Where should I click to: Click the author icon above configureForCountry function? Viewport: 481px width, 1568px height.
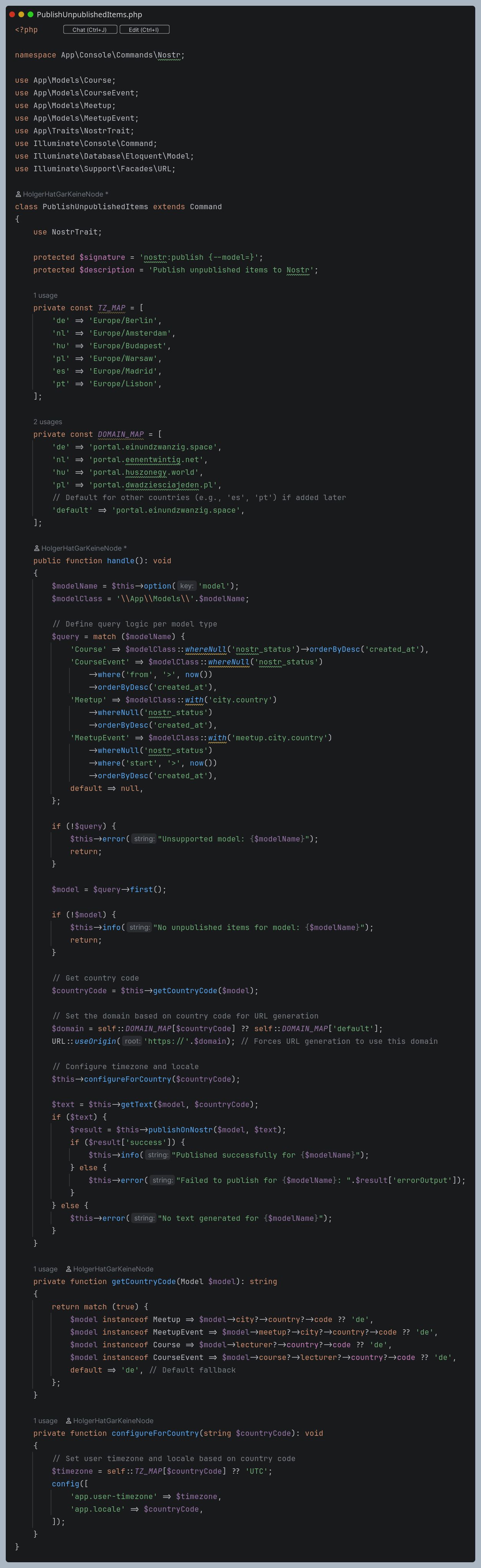(68, 1421)
